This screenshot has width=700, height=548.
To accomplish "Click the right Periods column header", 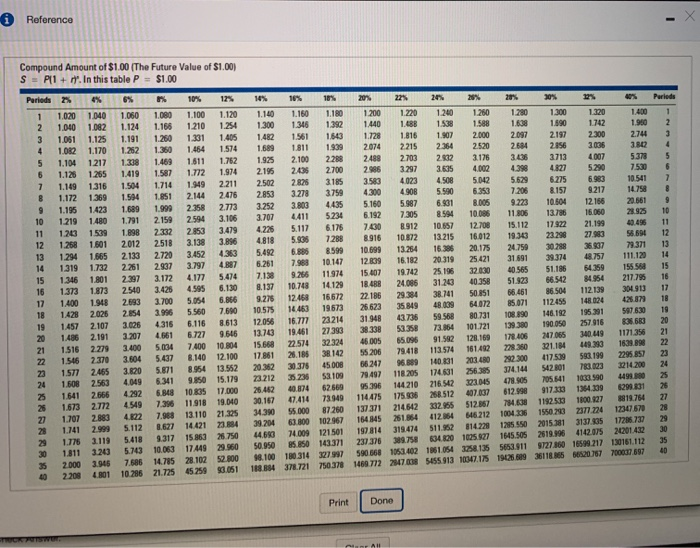I will click(x=664, y=96).
